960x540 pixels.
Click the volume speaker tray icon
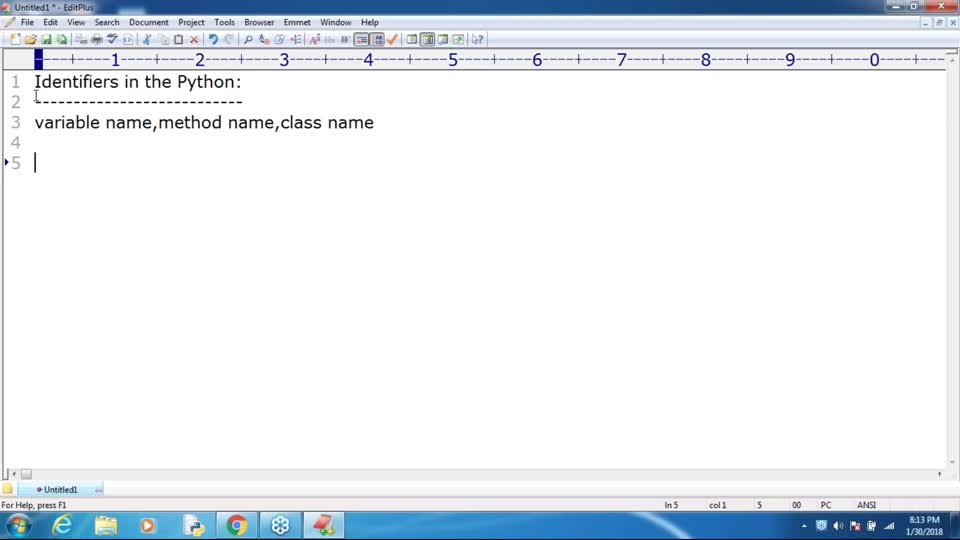point(838,526)
